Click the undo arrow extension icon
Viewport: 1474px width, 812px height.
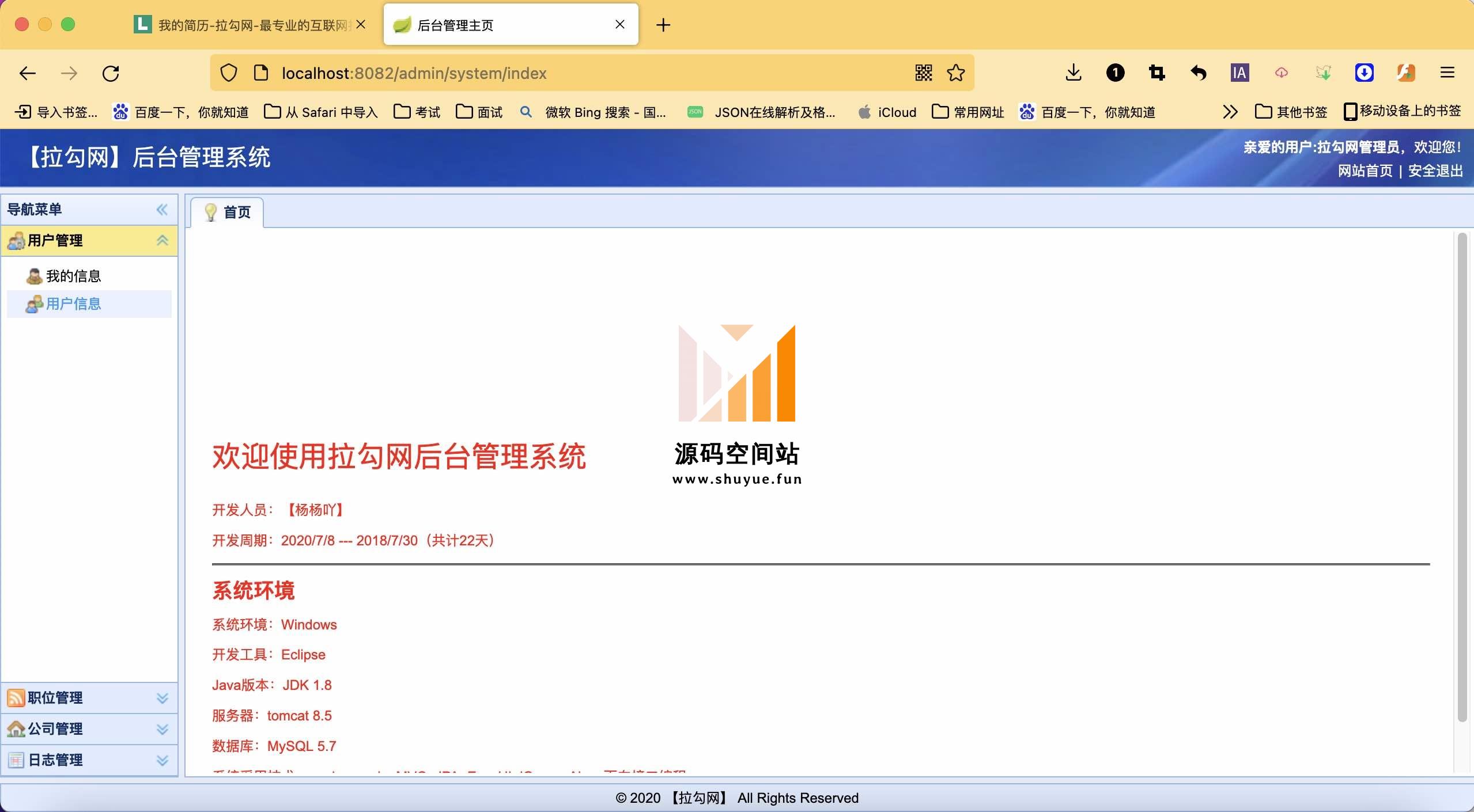(x=1198, y=73)
